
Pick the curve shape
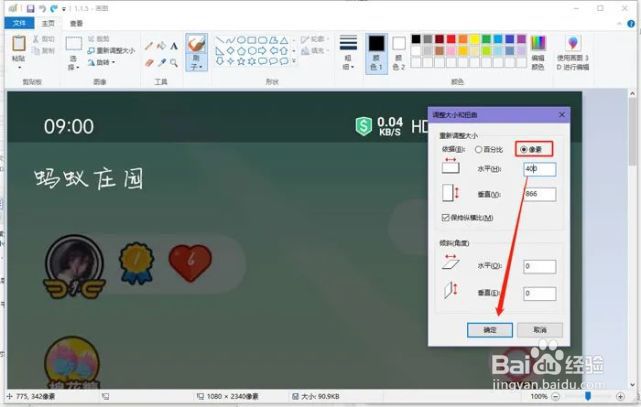231,40
